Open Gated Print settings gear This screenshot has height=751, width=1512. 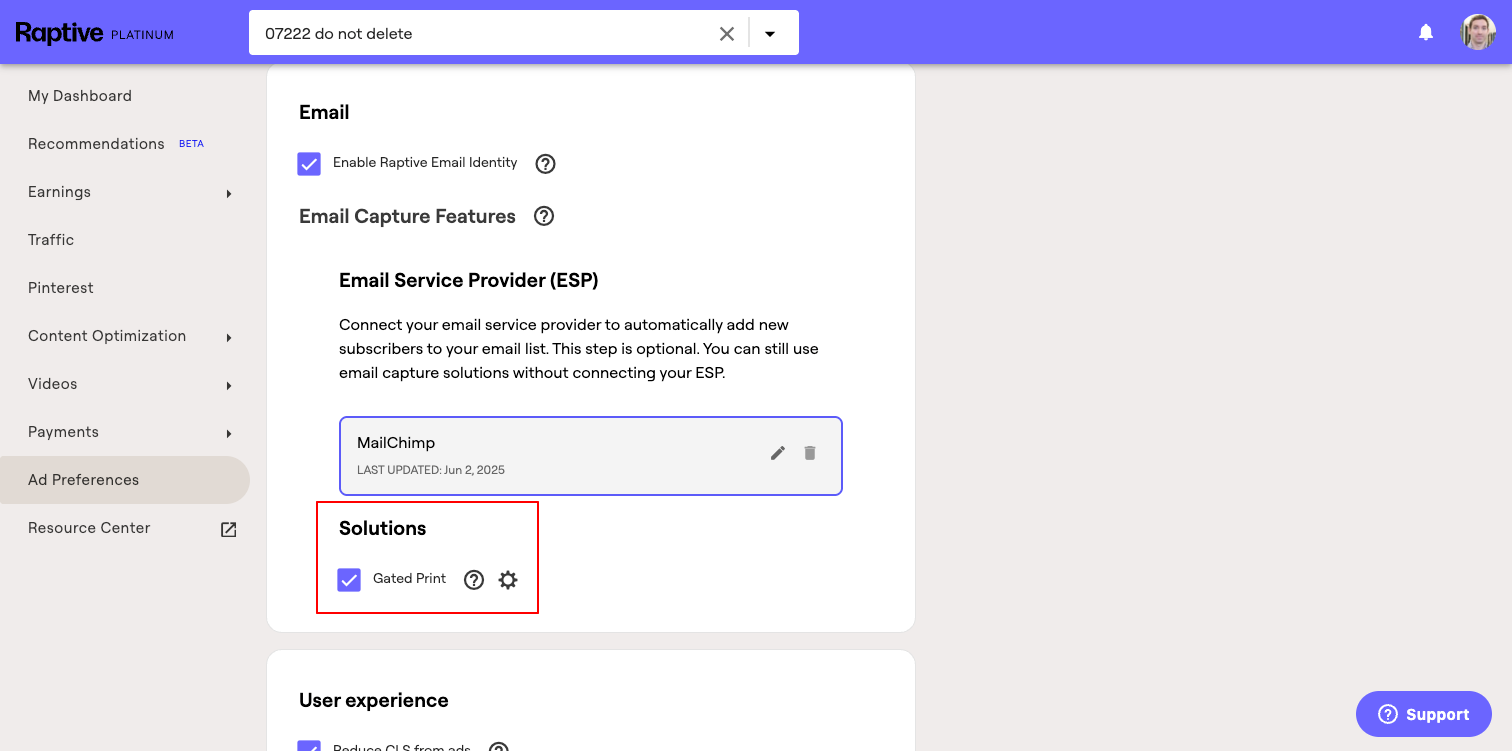pos(508,580)
